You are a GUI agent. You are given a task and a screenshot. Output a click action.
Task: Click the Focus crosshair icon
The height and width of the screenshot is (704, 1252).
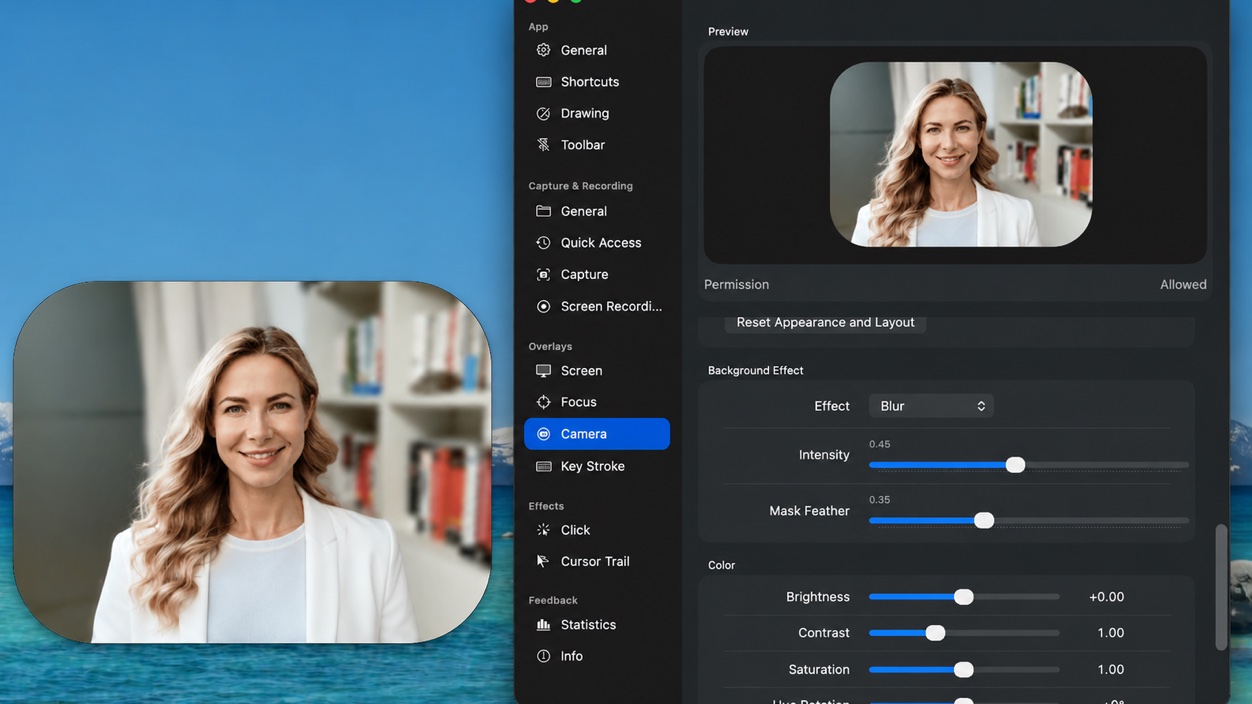coord(543,402)
